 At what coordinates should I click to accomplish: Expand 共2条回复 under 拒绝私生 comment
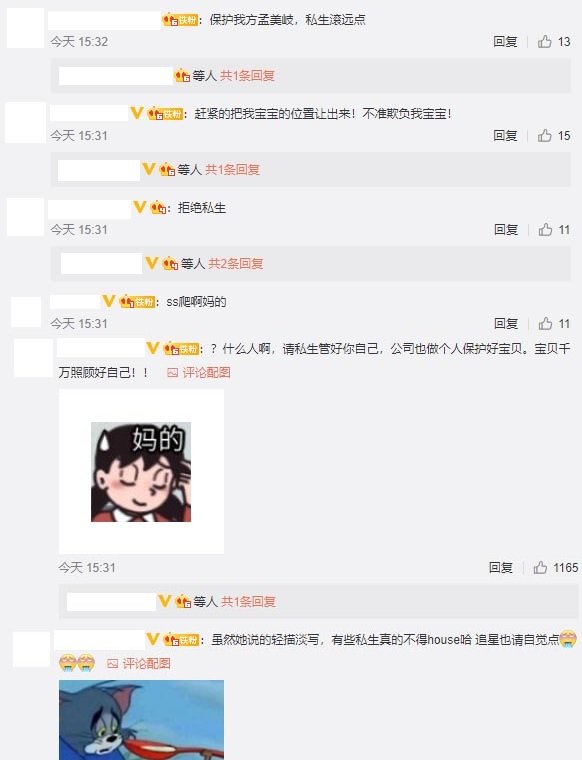click(x=236, y=264)
